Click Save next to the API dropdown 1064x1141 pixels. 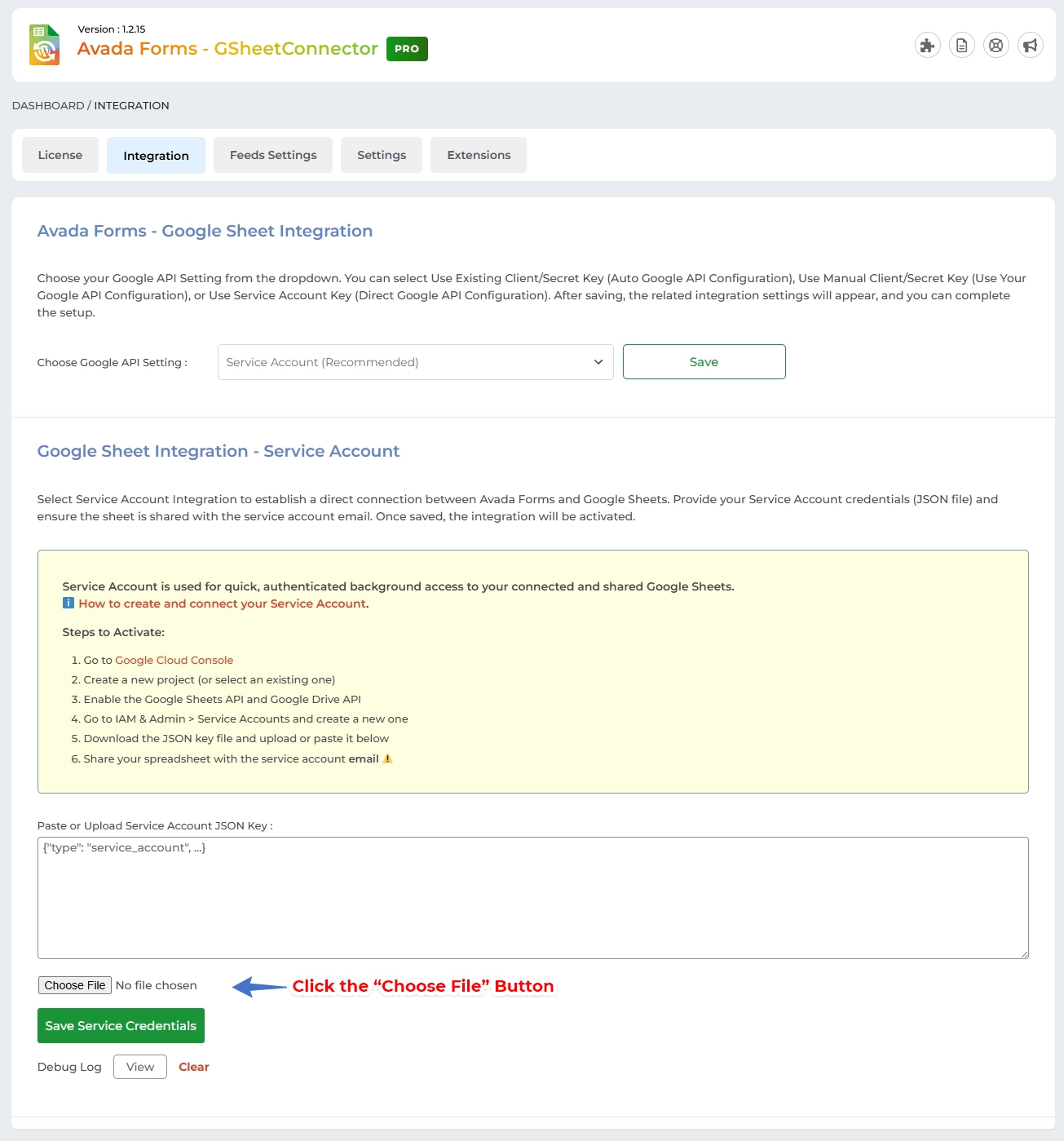pyautogui.click(x=703, y=361)
